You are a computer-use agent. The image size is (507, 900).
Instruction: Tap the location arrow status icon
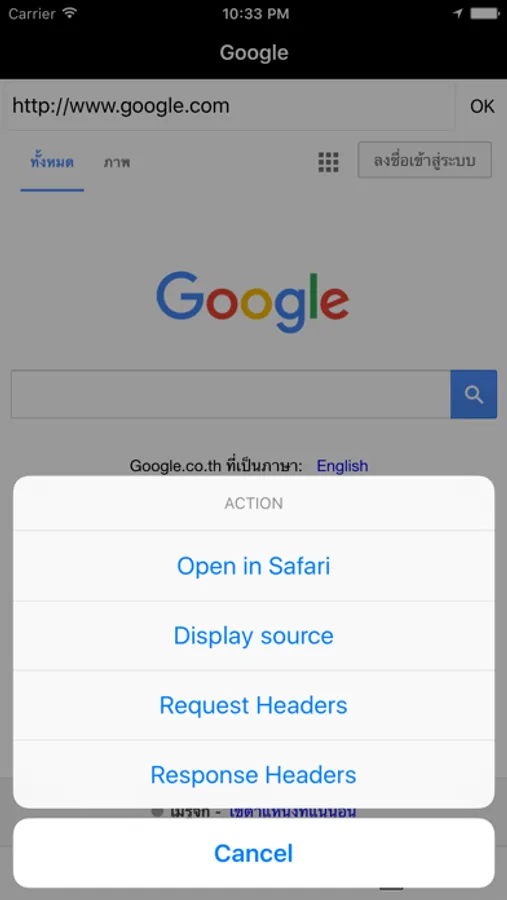(x=458, y=13)
